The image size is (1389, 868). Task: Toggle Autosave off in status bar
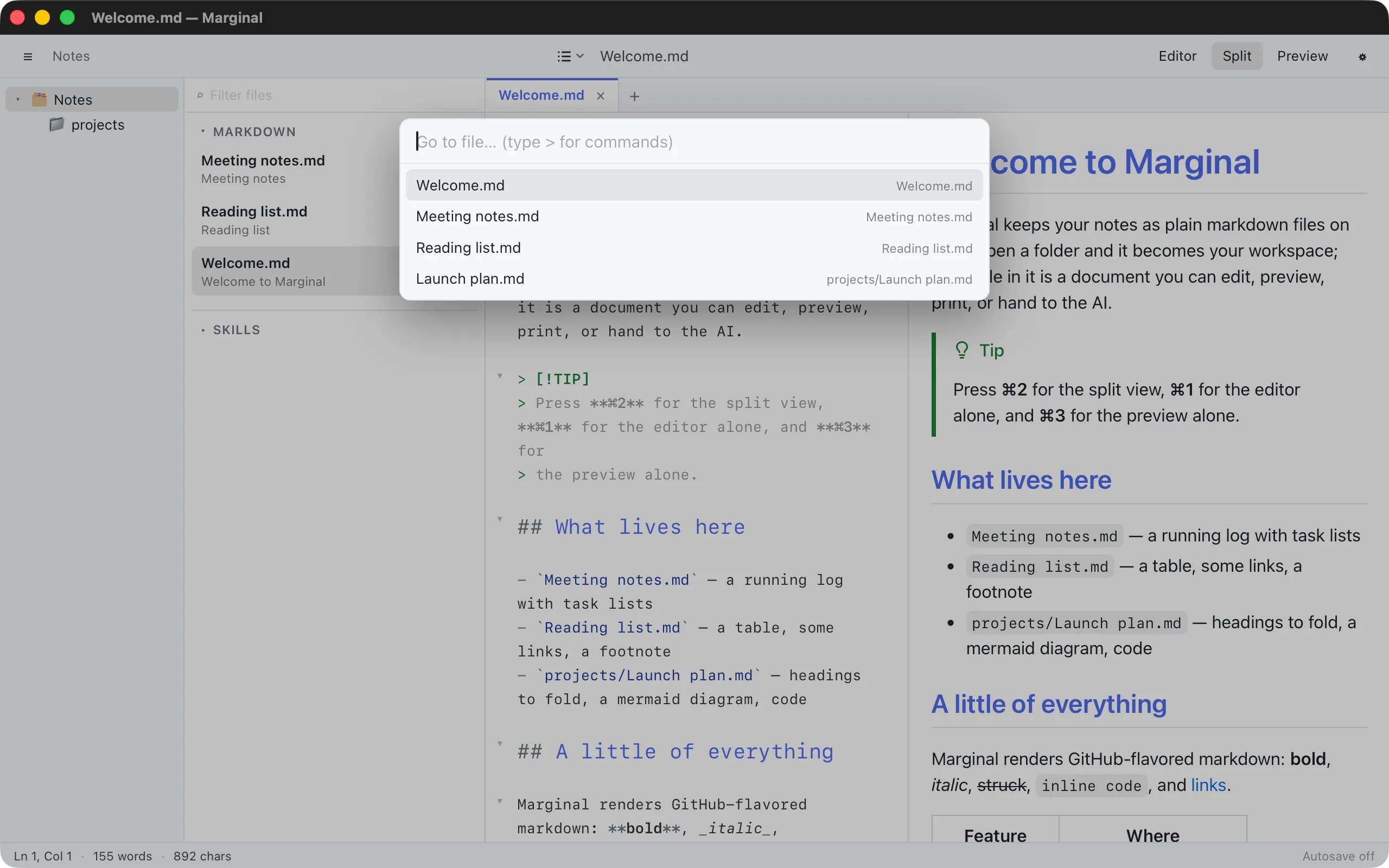pos(1338,856)
